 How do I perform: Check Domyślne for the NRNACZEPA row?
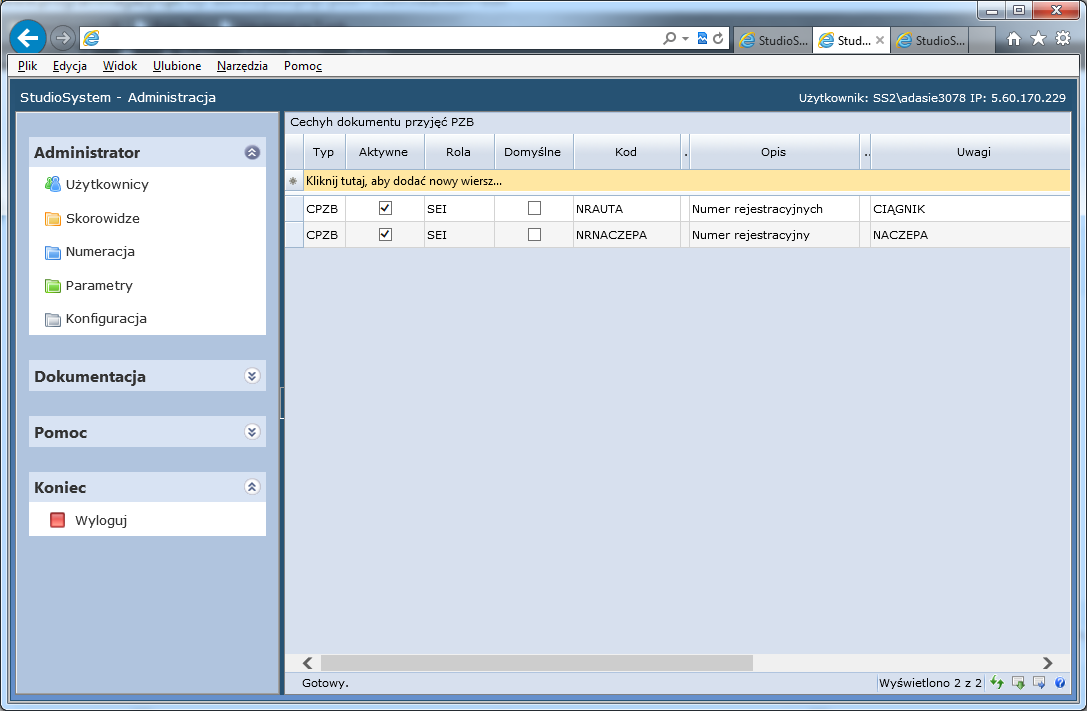click(534, 234)
